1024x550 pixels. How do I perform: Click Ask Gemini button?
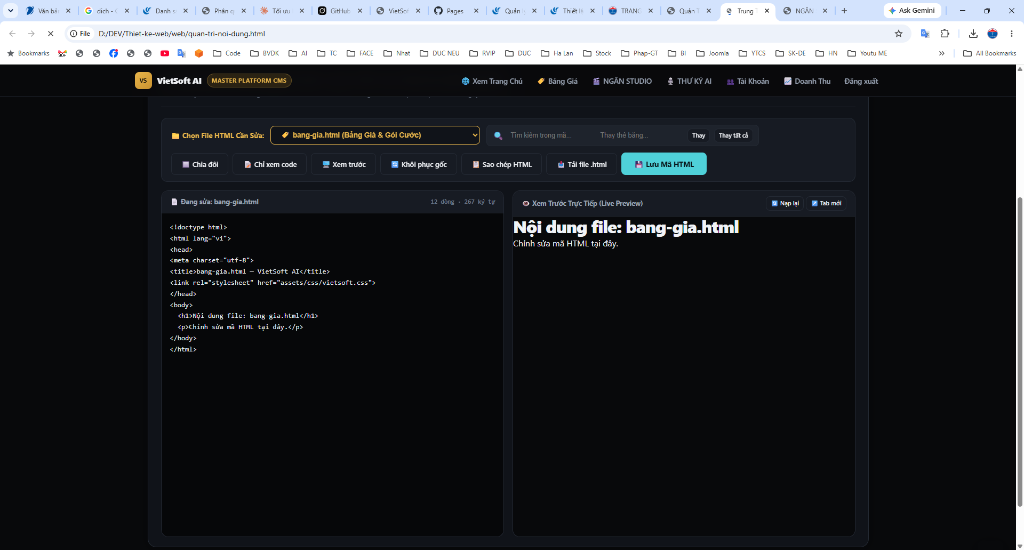(912, 10)
